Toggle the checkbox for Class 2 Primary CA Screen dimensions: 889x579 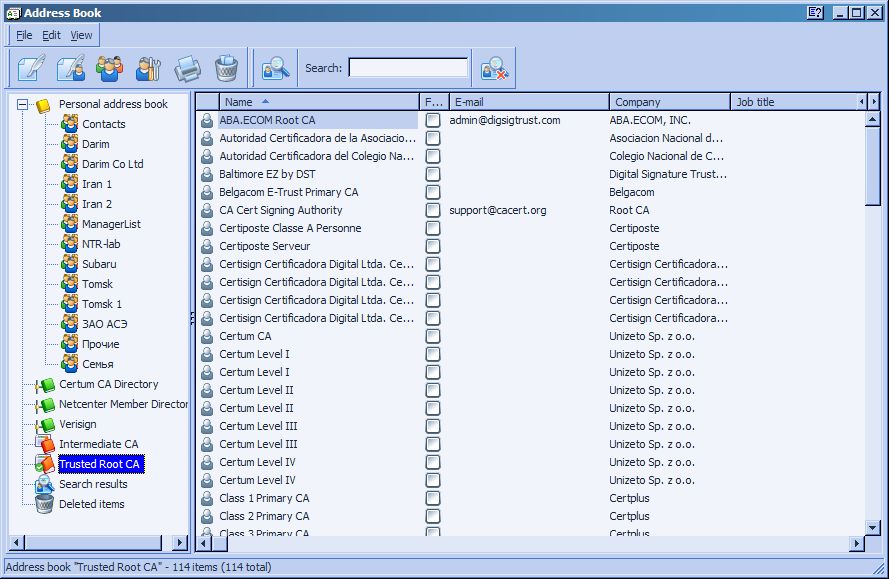[433, 517]
